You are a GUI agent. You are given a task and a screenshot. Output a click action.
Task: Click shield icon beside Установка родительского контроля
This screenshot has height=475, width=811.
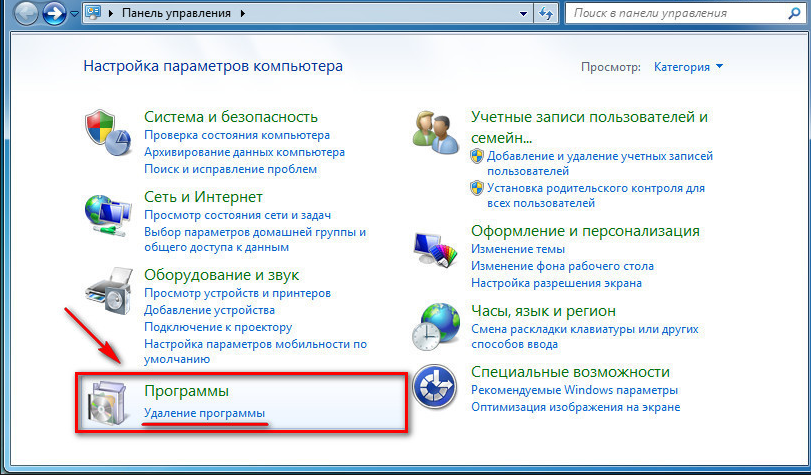[x=477, y=188]
